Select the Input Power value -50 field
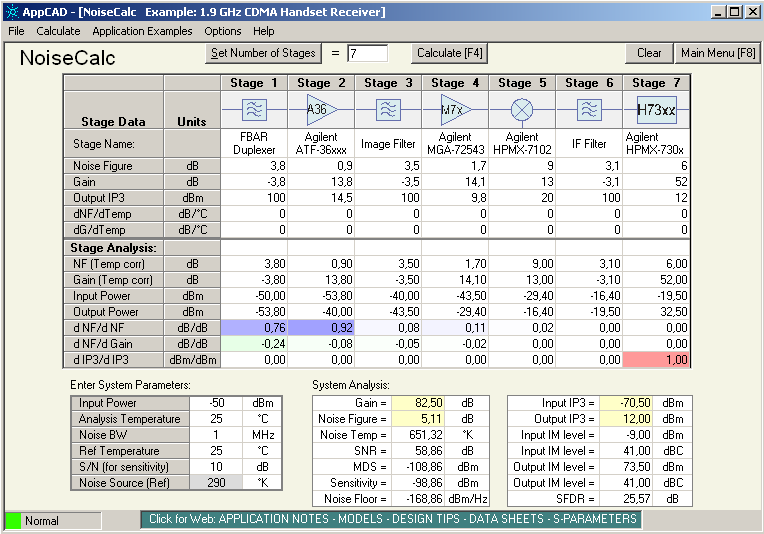 click(216, 403)
